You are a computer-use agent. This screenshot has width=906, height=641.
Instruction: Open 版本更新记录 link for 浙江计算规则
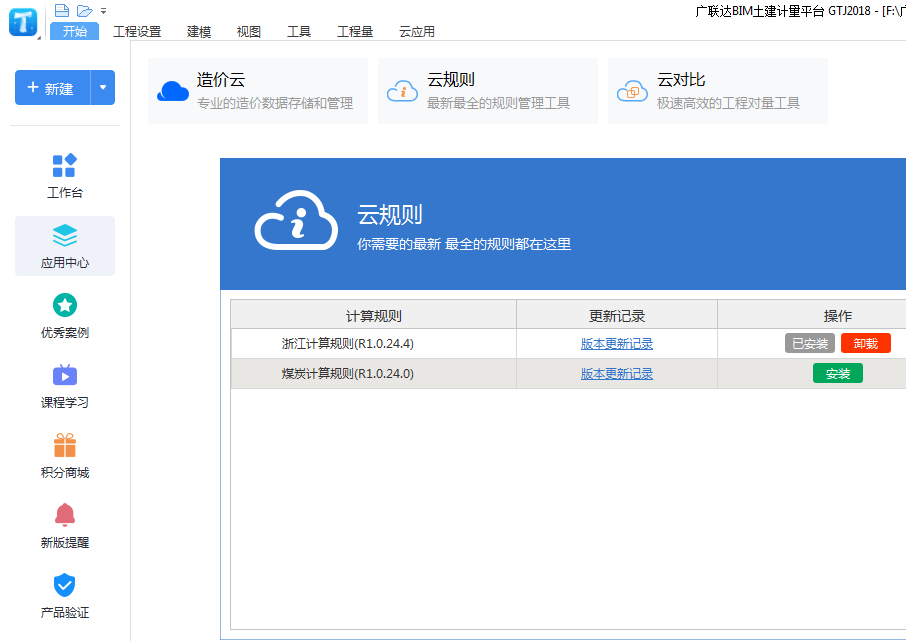coord(617,344)
